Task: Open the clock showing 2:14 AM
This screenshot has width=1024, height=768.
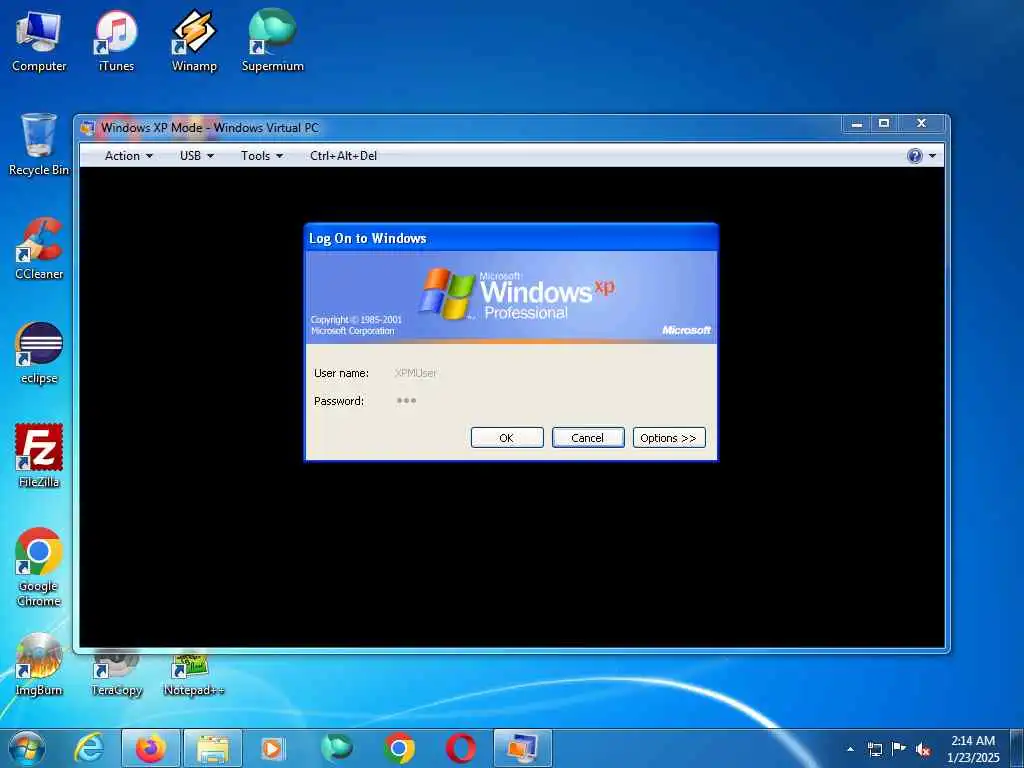Action: pyautogui.click(x=973, y=748)
